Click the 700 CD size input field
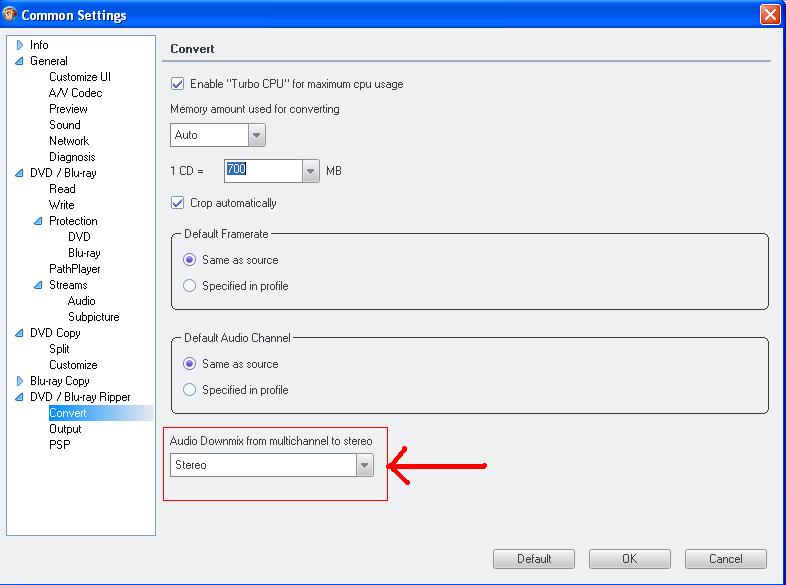The width and height of the screenshot is (786, 585). tap(263, 171)
